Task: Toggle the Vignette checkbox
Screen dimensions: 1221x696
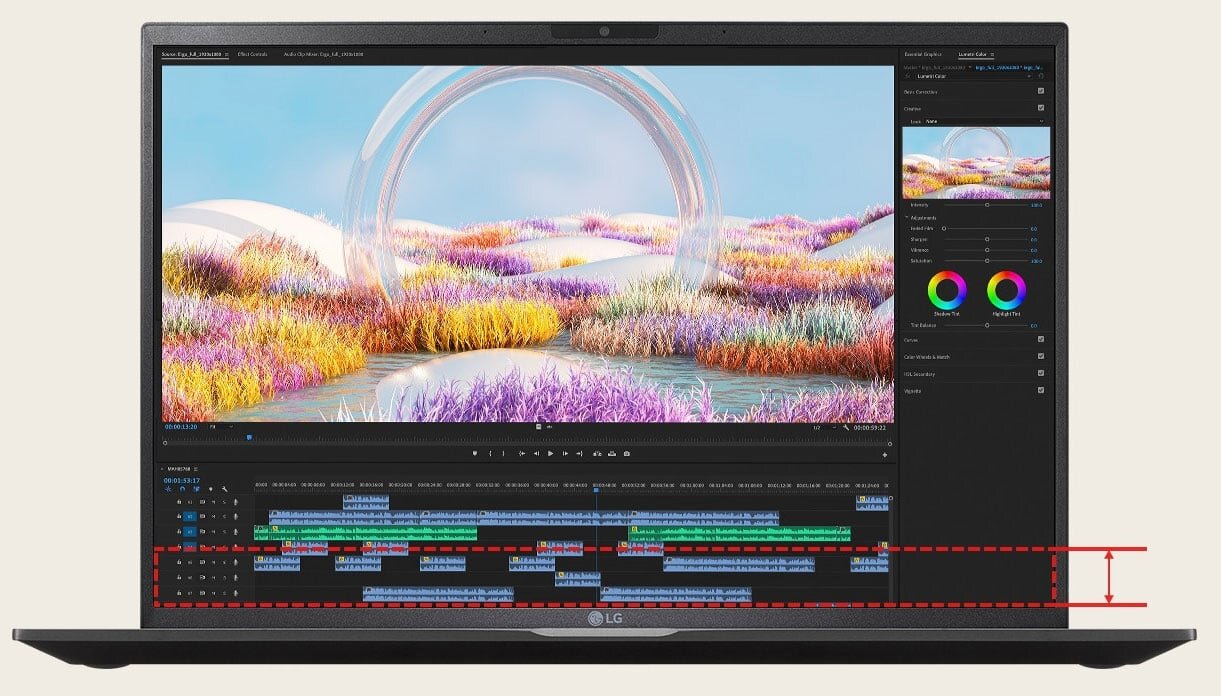Action: click(1041, 390)
